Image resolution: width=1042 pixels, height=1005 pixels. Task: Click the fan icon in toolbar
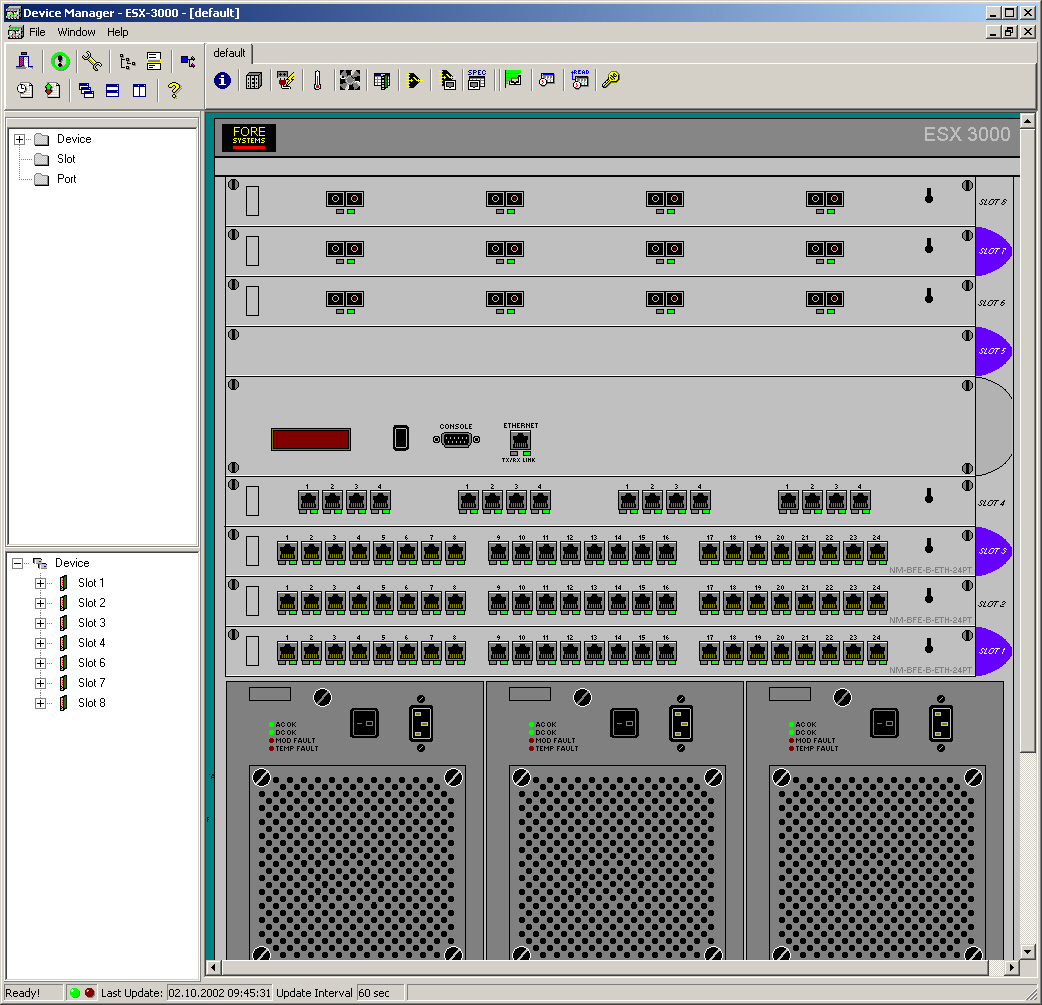349,81
